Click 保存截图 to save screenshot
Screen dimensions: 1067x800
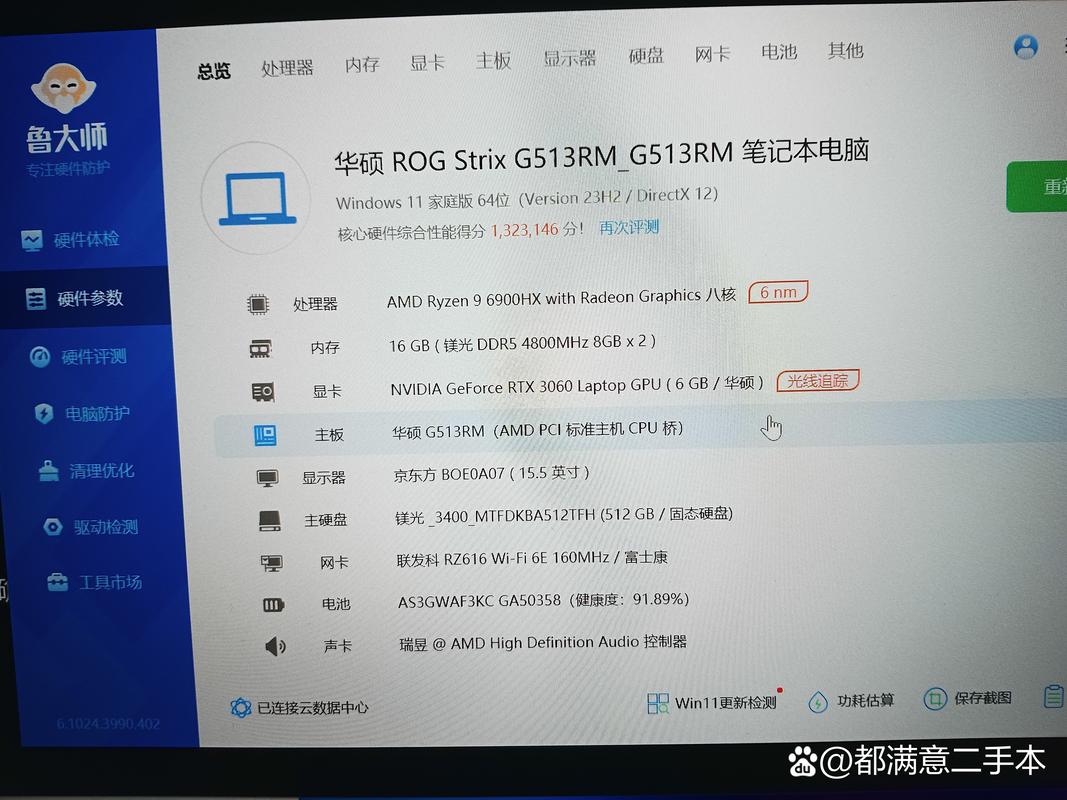[x=982, y=698]
